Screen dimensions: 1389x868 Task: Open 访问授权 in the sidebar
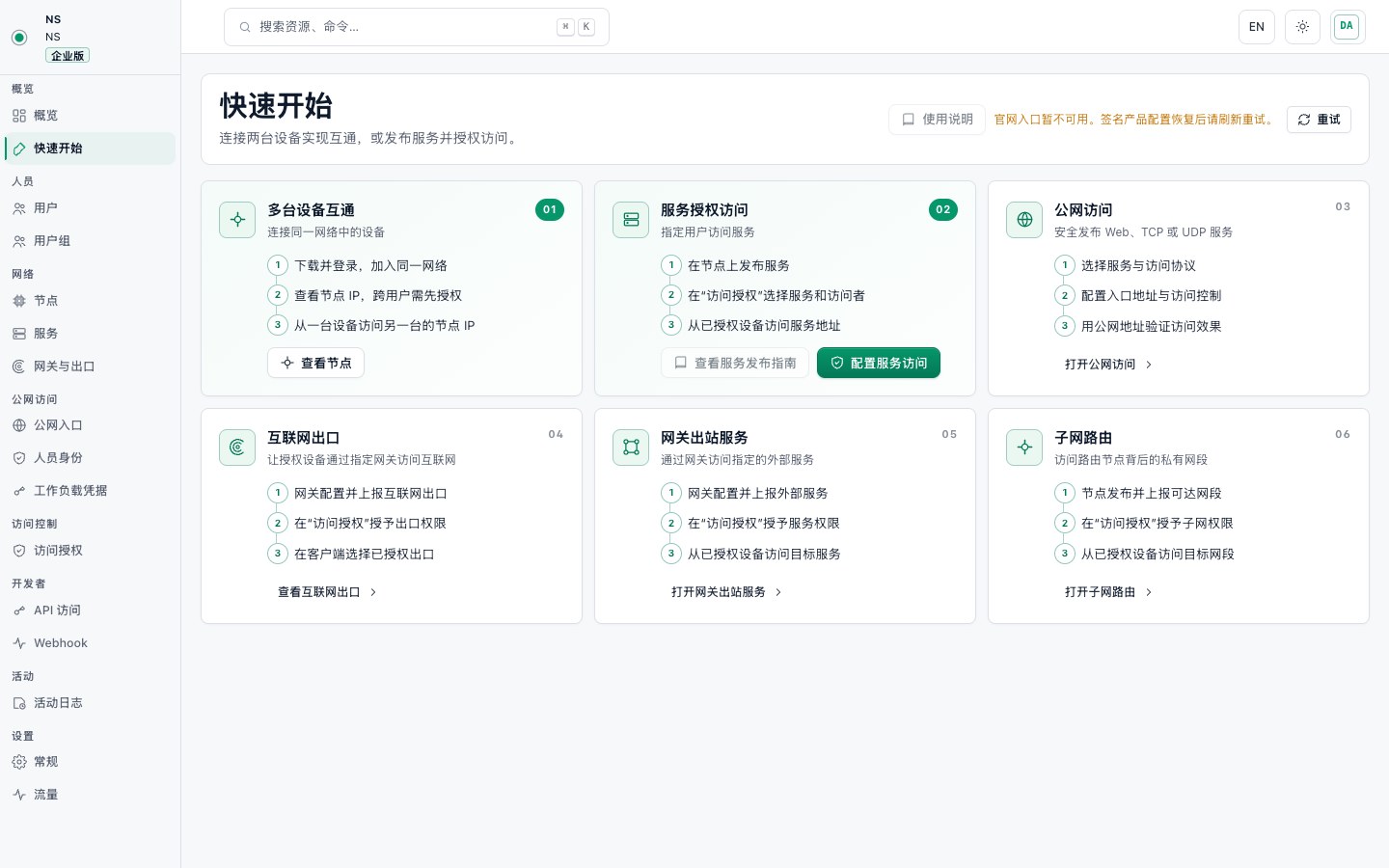tap(90, 551)
